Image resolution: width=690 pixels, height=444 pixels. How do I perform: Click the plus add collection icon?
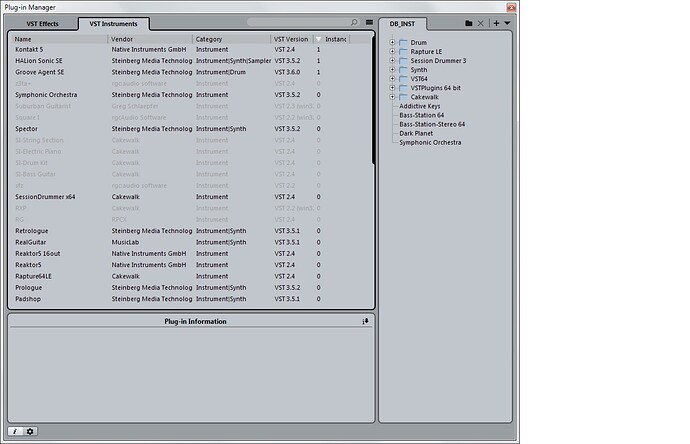(x=496, y=23)
